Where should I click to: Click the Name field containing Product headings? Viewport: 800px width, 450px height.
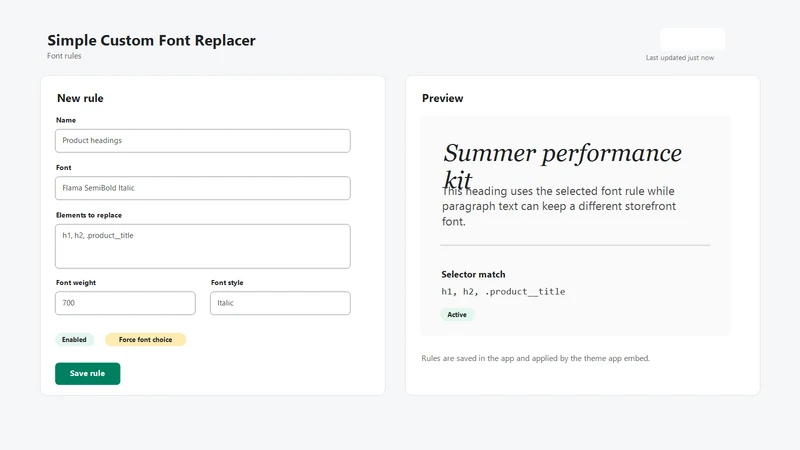click(x=203, y=140)
